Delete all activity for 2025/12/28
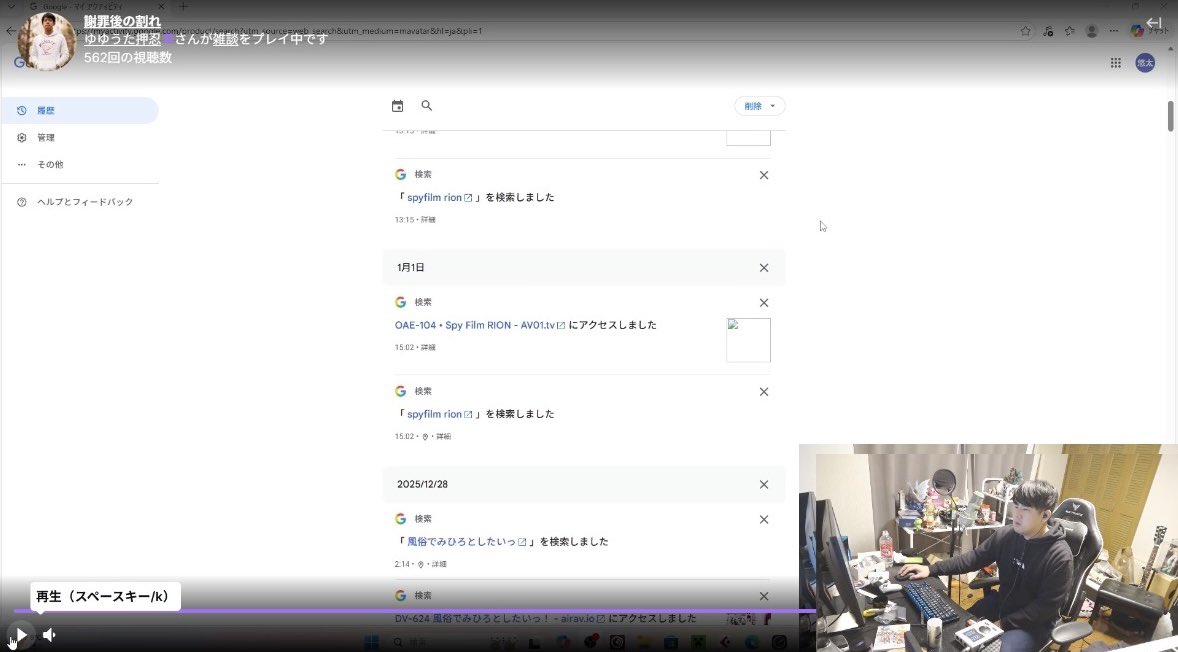Screen dimensions: 1178x652 [764, 484]
